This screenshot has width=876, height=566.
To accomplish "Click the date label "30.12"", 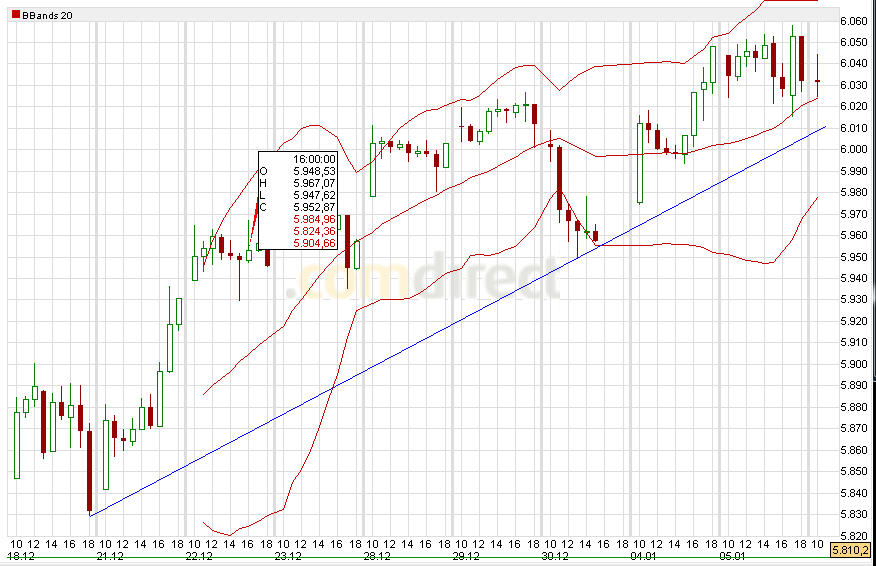I will tap(555, 557).
